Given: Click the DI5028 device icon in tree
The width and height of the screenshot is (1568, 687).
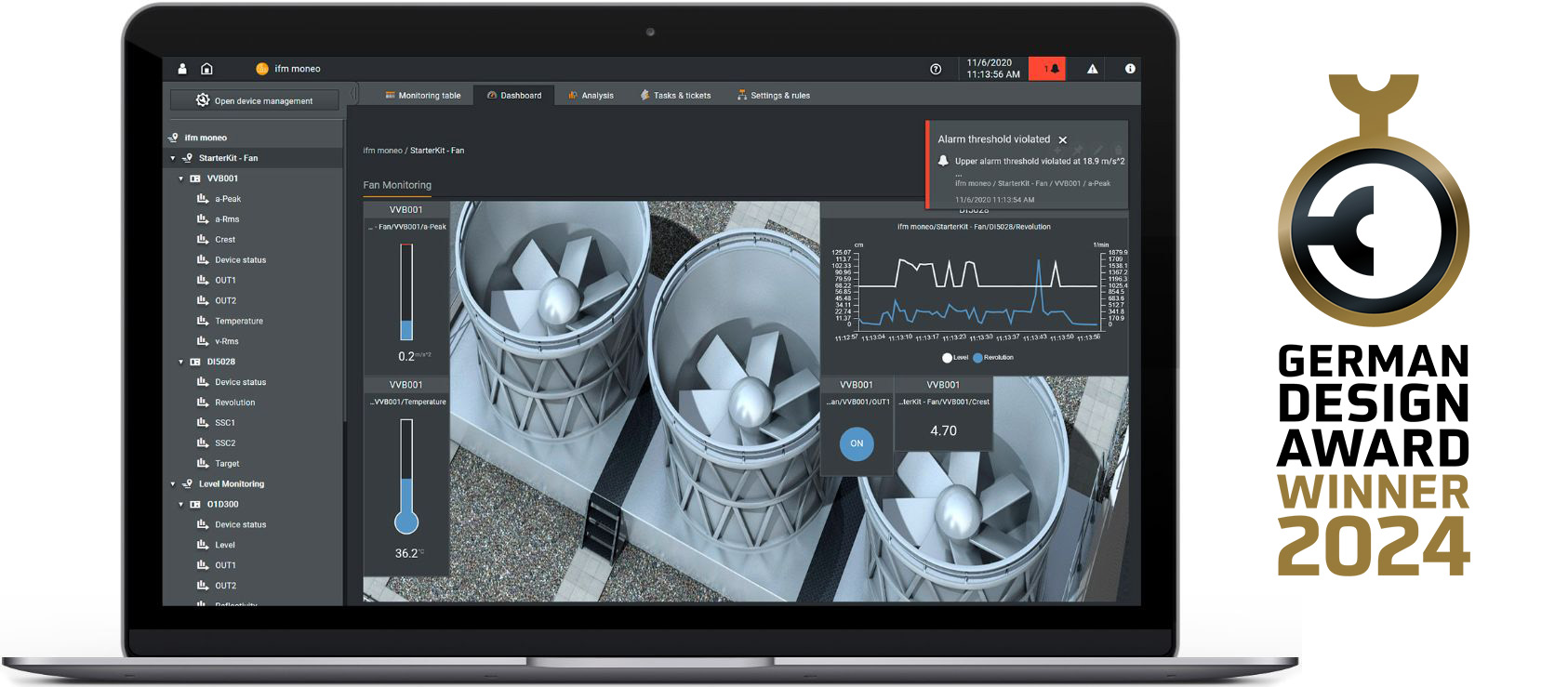Looking at the screenshot, I should [x=195, y=362].
